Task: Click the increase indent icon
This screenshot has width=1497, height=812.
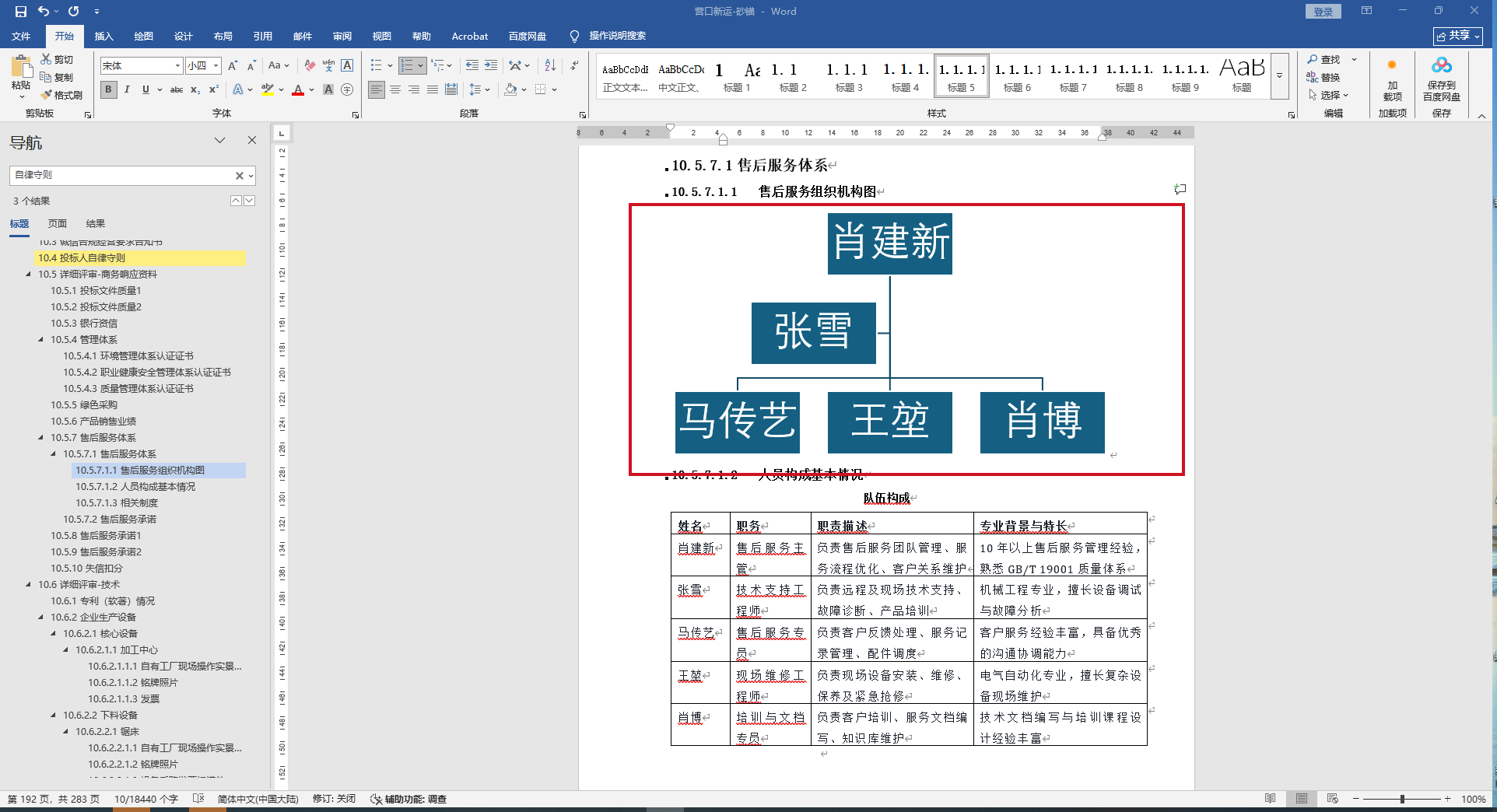Action: click(491, 66)
